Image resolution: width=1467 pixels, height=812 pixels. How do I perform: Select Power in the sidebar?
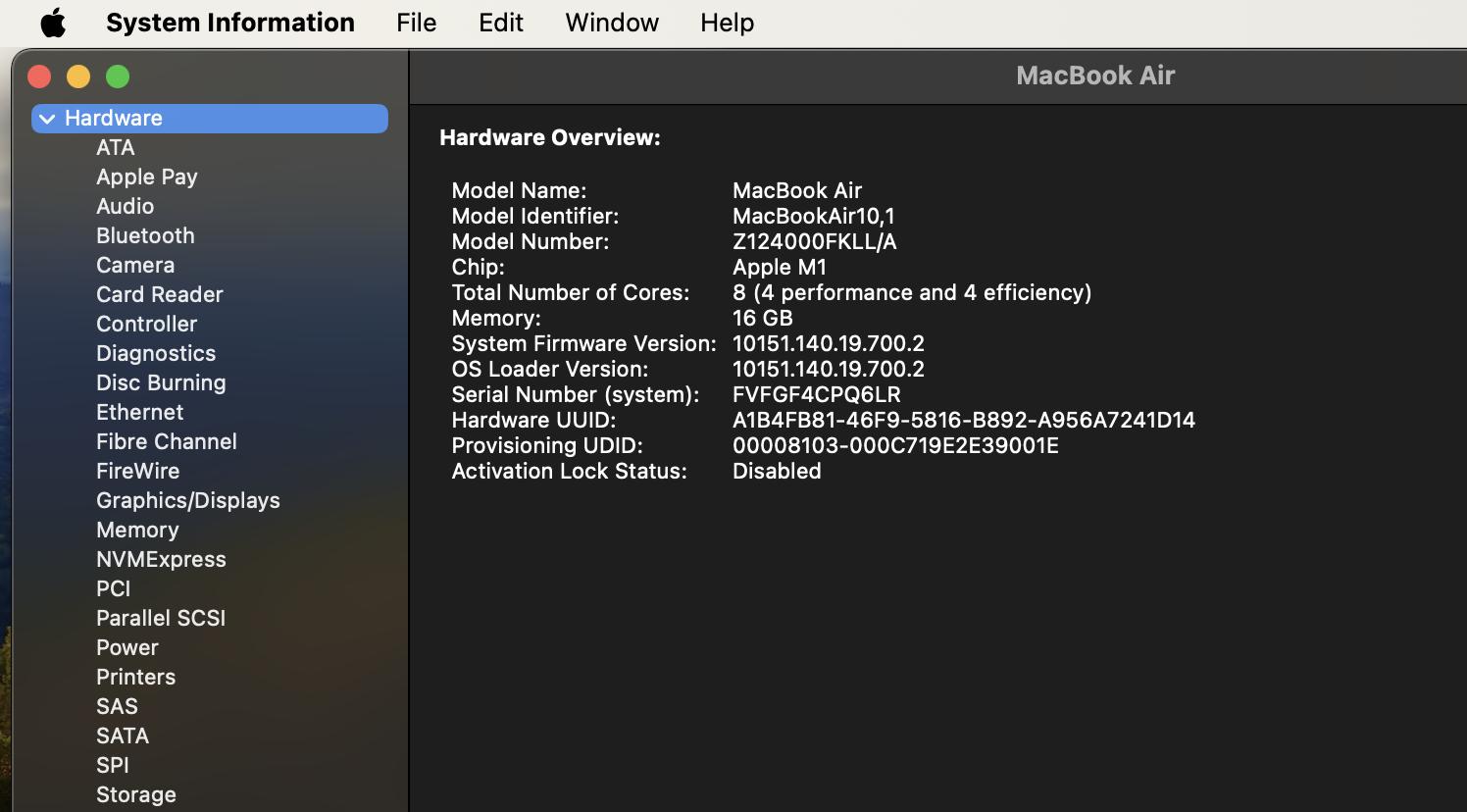127,647
